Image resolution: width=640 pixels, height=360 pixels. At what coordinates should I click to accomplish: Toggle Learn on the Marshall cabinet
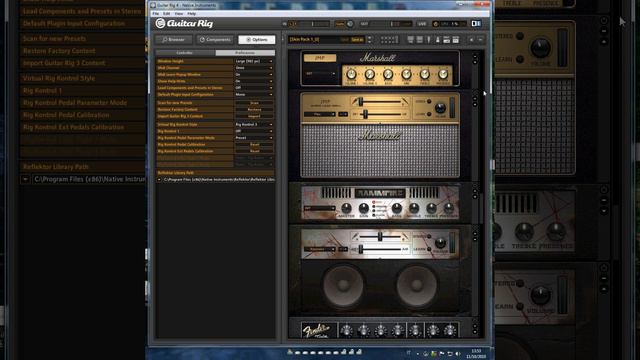coord(429,114)
